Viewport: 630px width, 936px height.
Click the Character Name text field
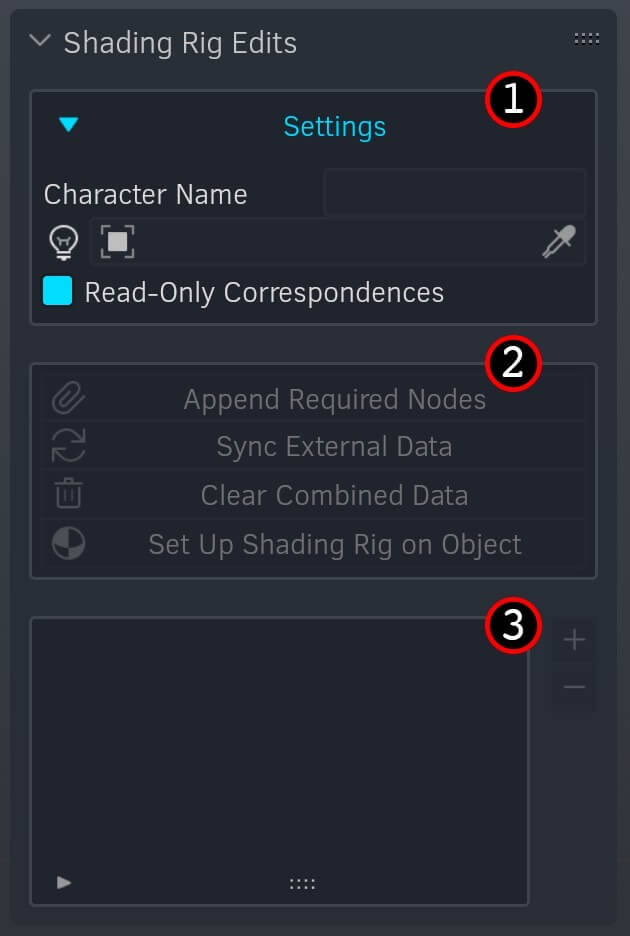pos(454,193)
